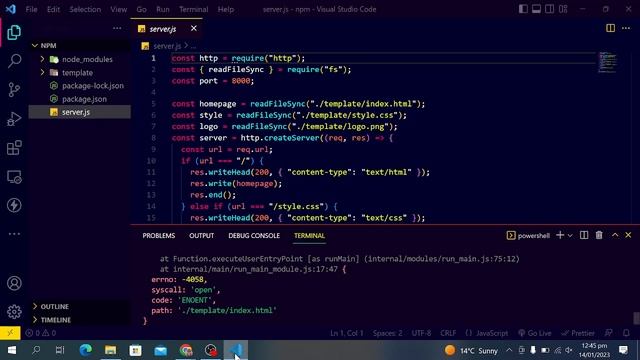This screenshot has width=640, height=360.
Task: Click the feedback icon in status bar
Action: coord(609,333)
